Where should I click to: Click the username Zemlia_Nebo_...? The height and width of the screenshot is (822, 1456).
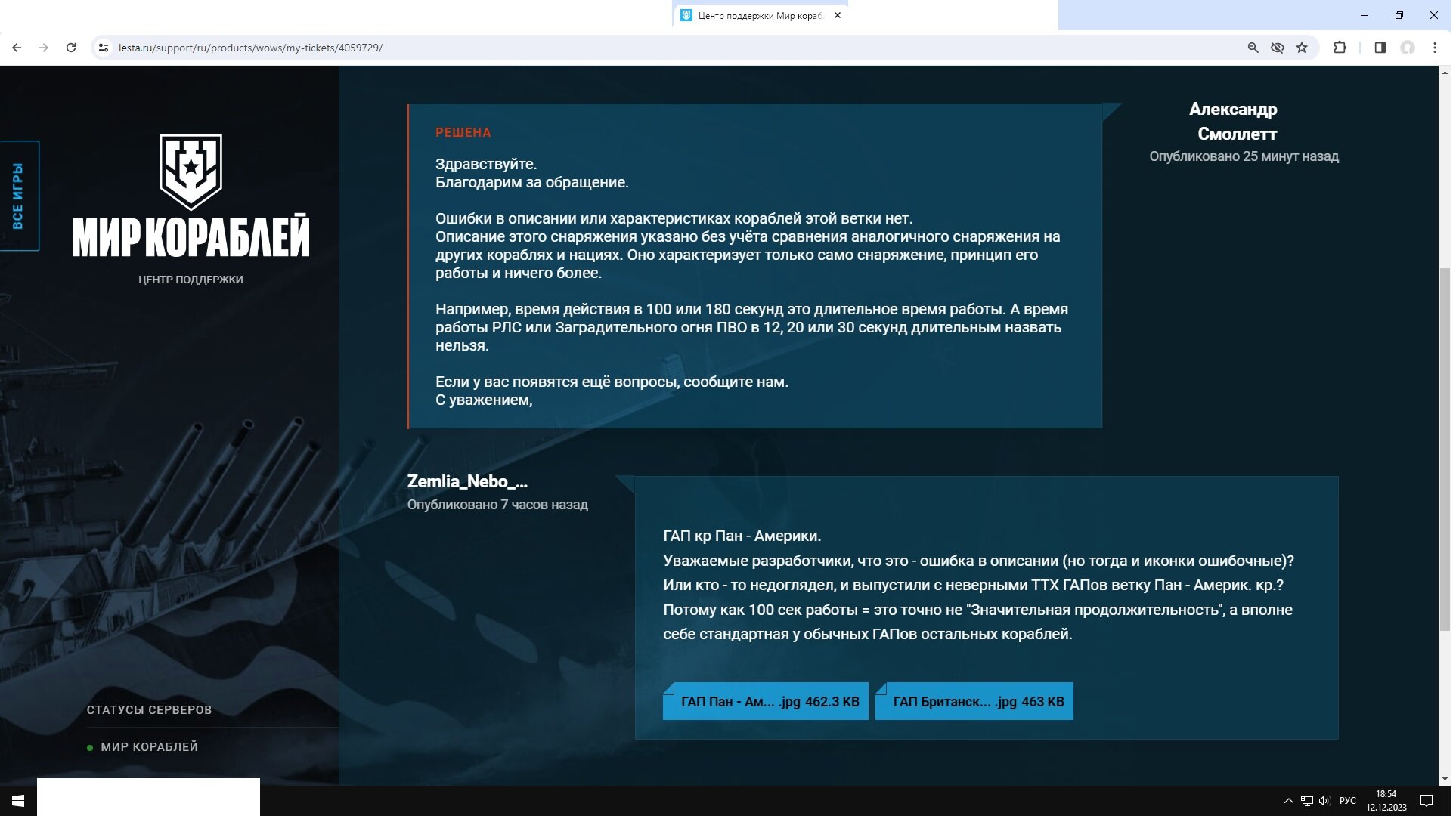click(x=467, y=481)
